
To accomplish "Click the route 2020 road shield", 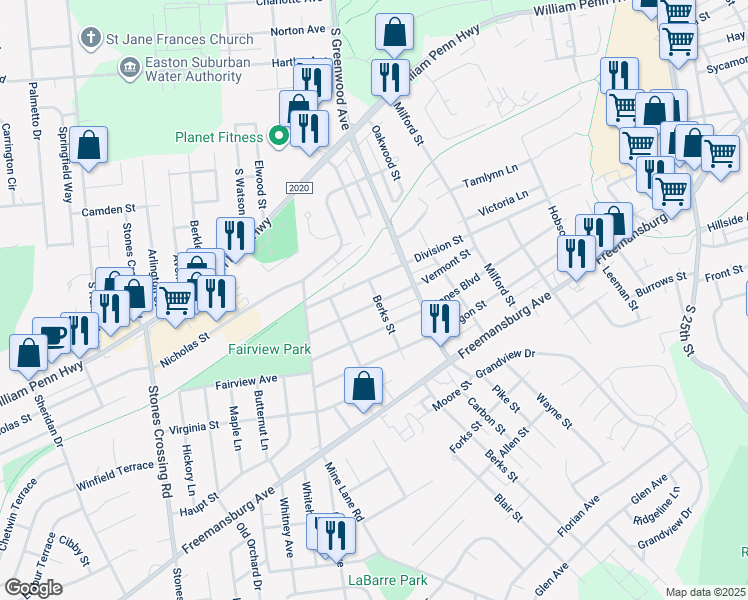I will [299, 188].
